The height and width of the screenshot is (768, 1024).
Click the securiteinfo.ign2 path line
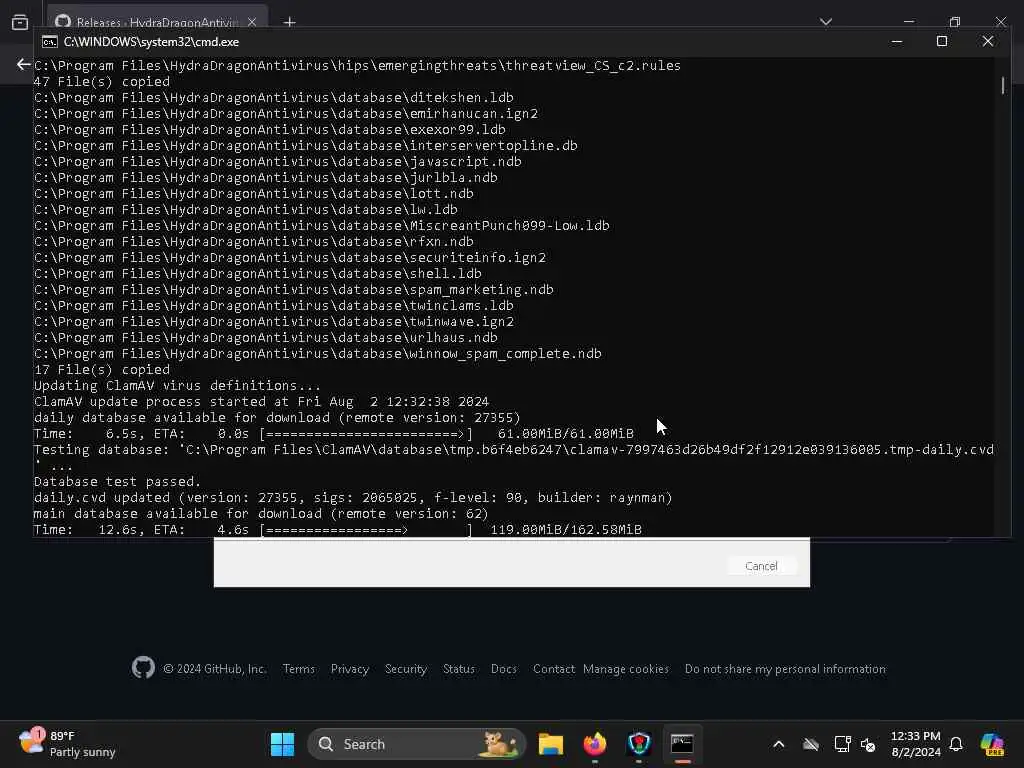tap(290, 257)
